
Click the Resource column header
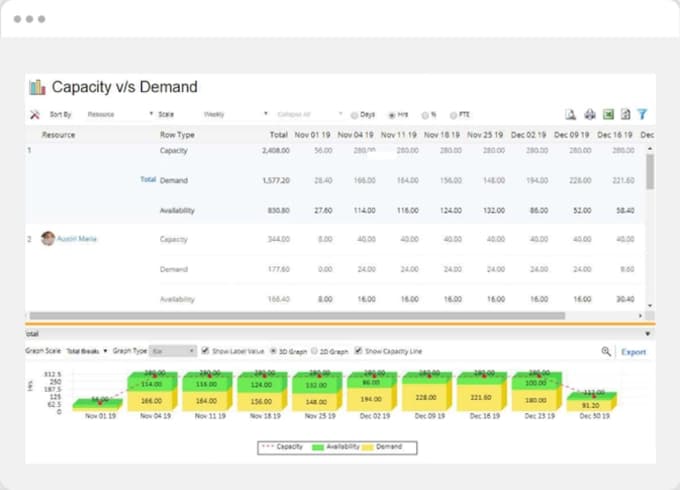click(58, 135)
